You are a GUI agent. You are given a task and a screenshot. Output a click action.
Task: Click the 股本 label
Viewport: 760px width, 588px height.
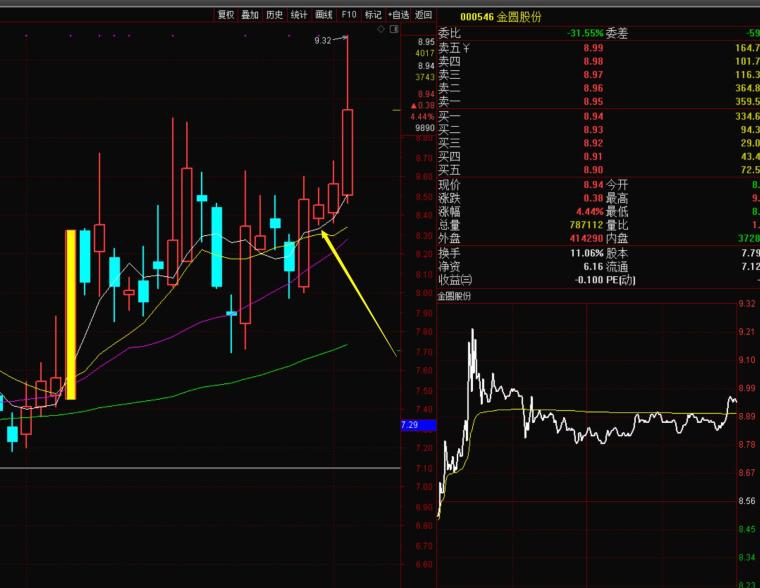click(617, 253)
